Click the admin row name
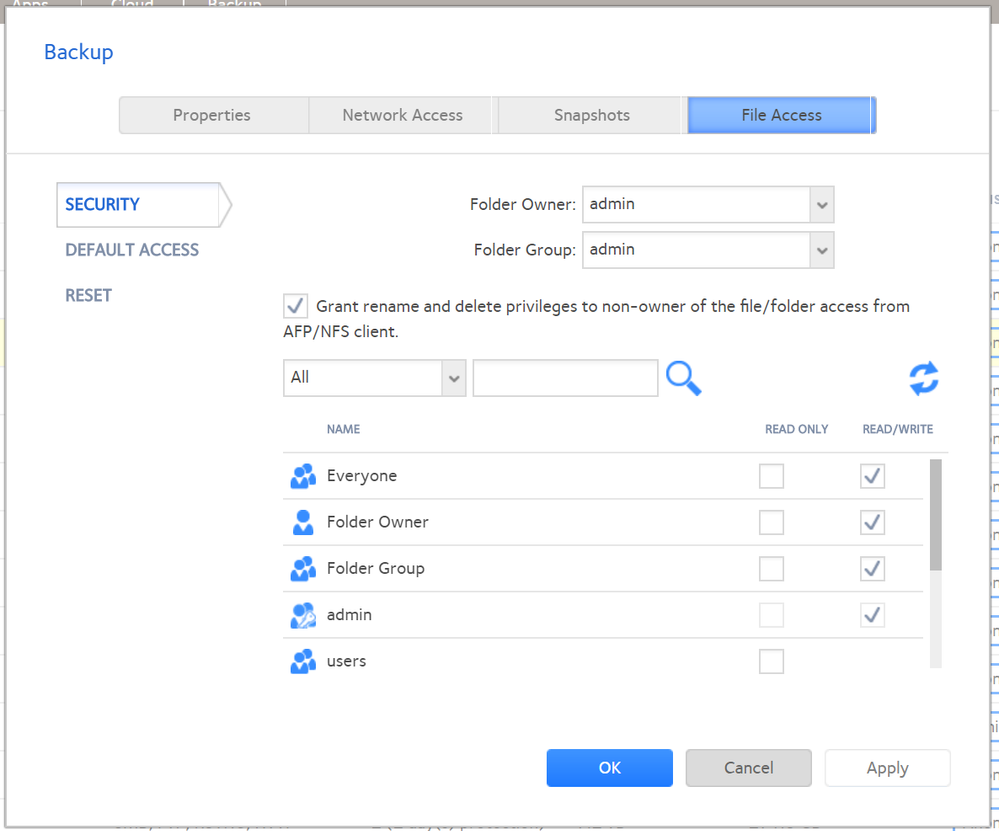The height and width of the screenshot is (831, 999). [349, 615]
